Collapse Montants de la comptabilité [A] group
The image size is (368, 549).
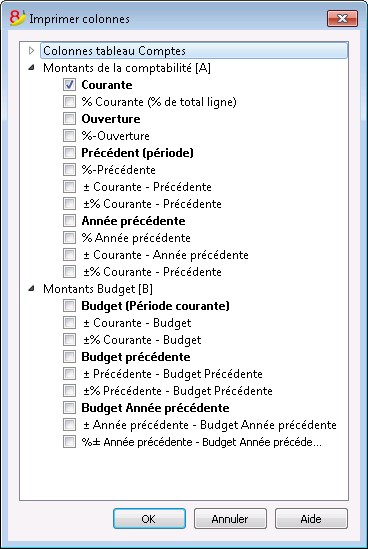point(32,68)
